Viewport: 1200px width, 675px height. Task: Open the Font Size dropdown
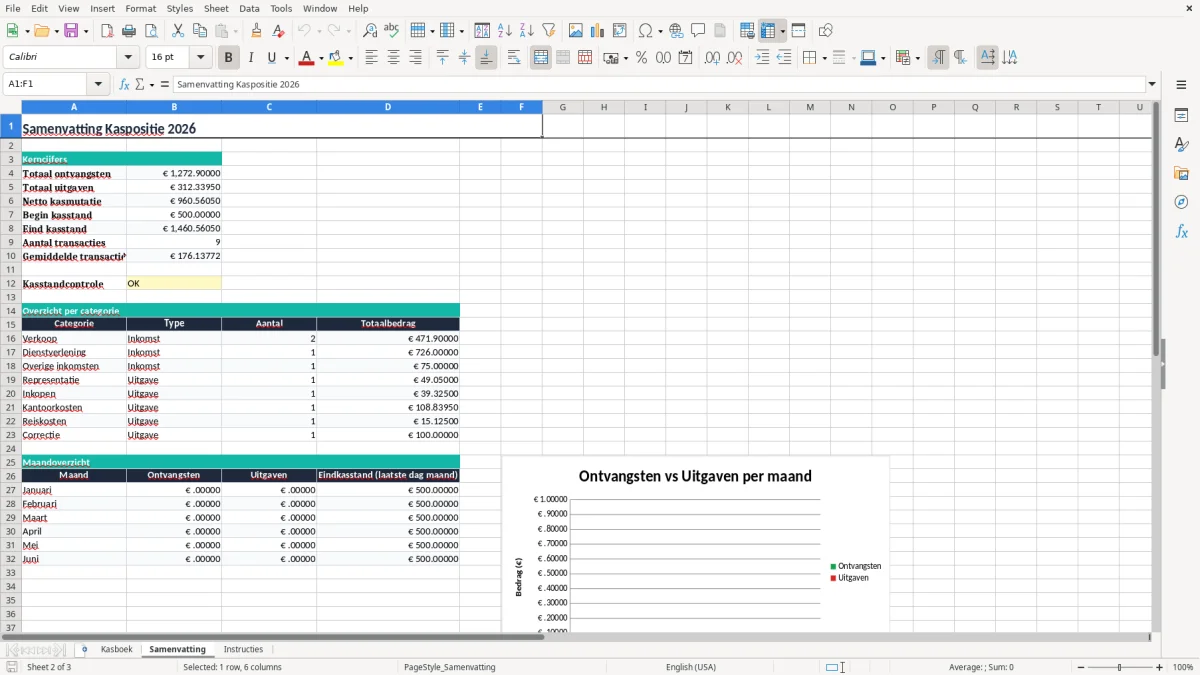click(x=201, y=58)
